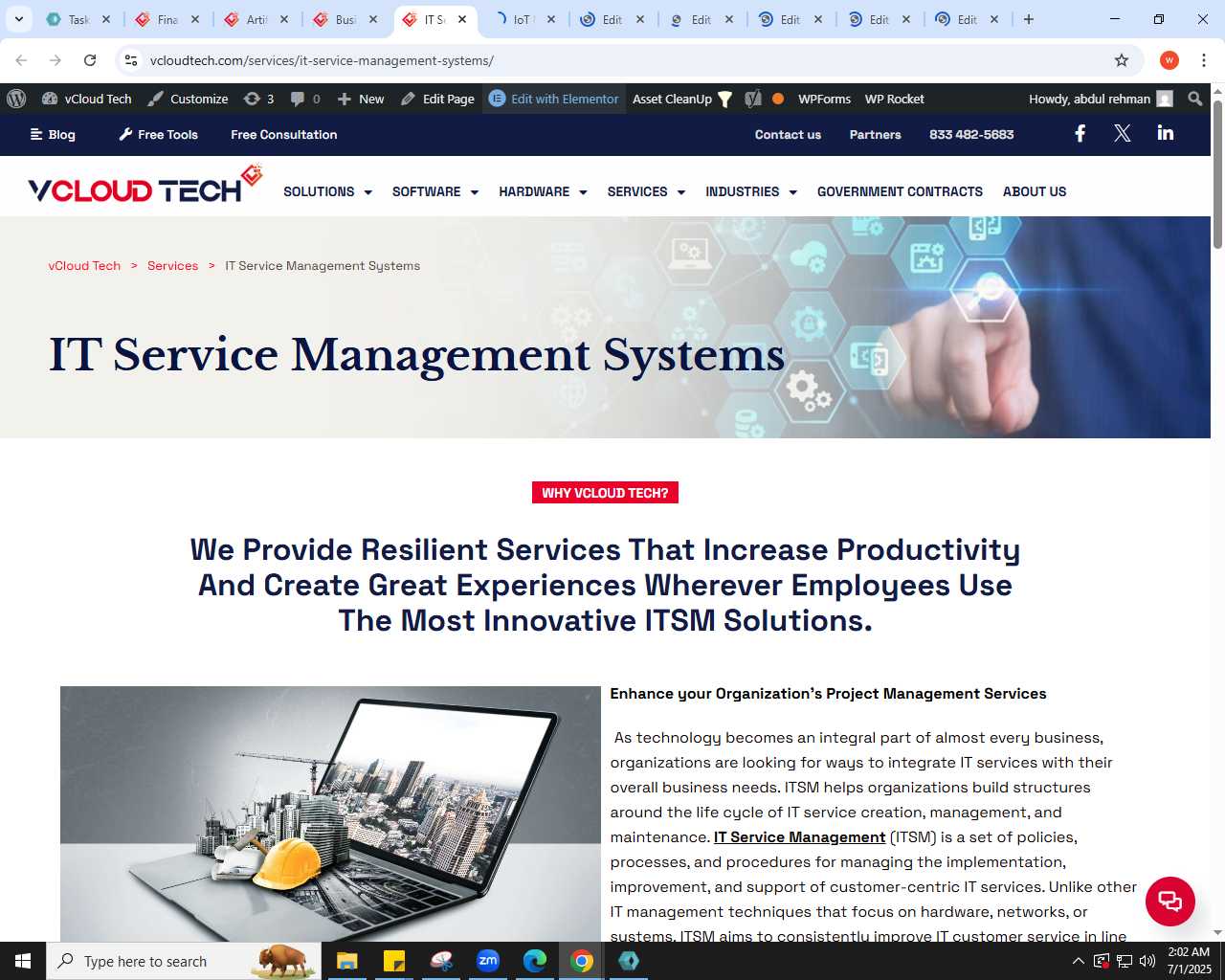Bookmark this page with the star icon
The width and height of the screenshot is (1225, 980).
pos(1122,60)
